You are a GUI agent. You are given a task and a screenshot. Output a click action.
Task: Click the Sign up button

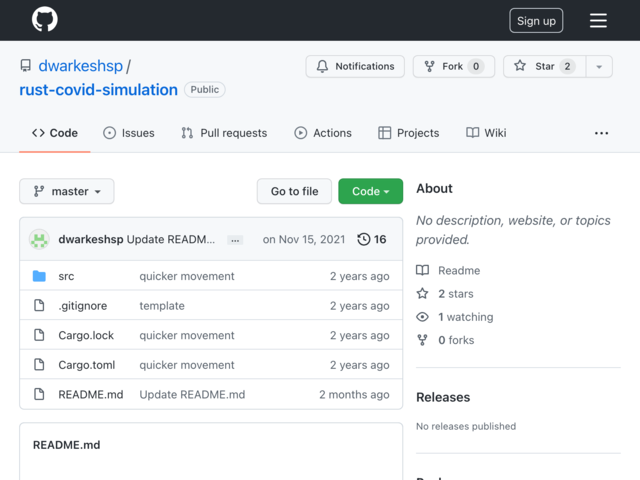click(536, 20)
